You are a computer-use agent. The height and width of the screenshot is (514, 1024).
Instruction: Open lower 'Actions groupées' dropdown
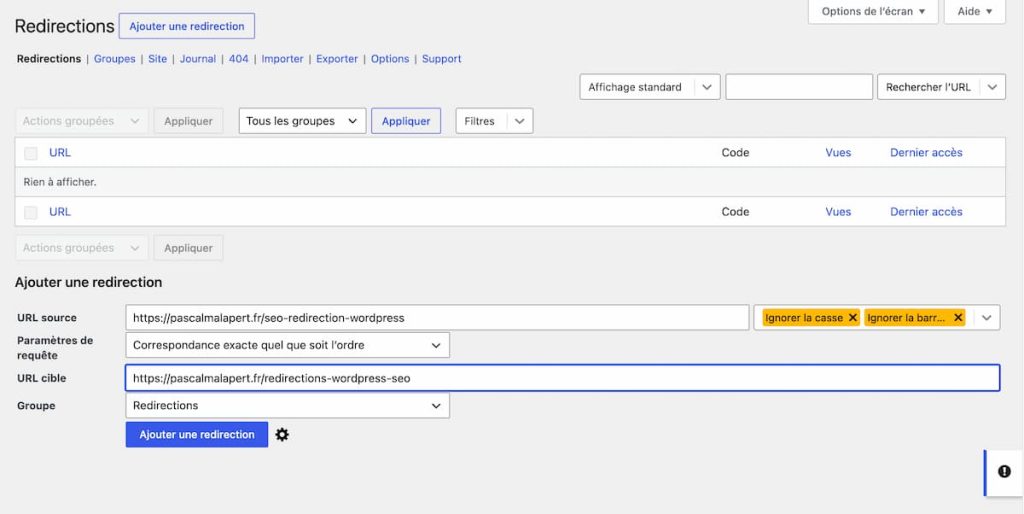tap(82, 248)
